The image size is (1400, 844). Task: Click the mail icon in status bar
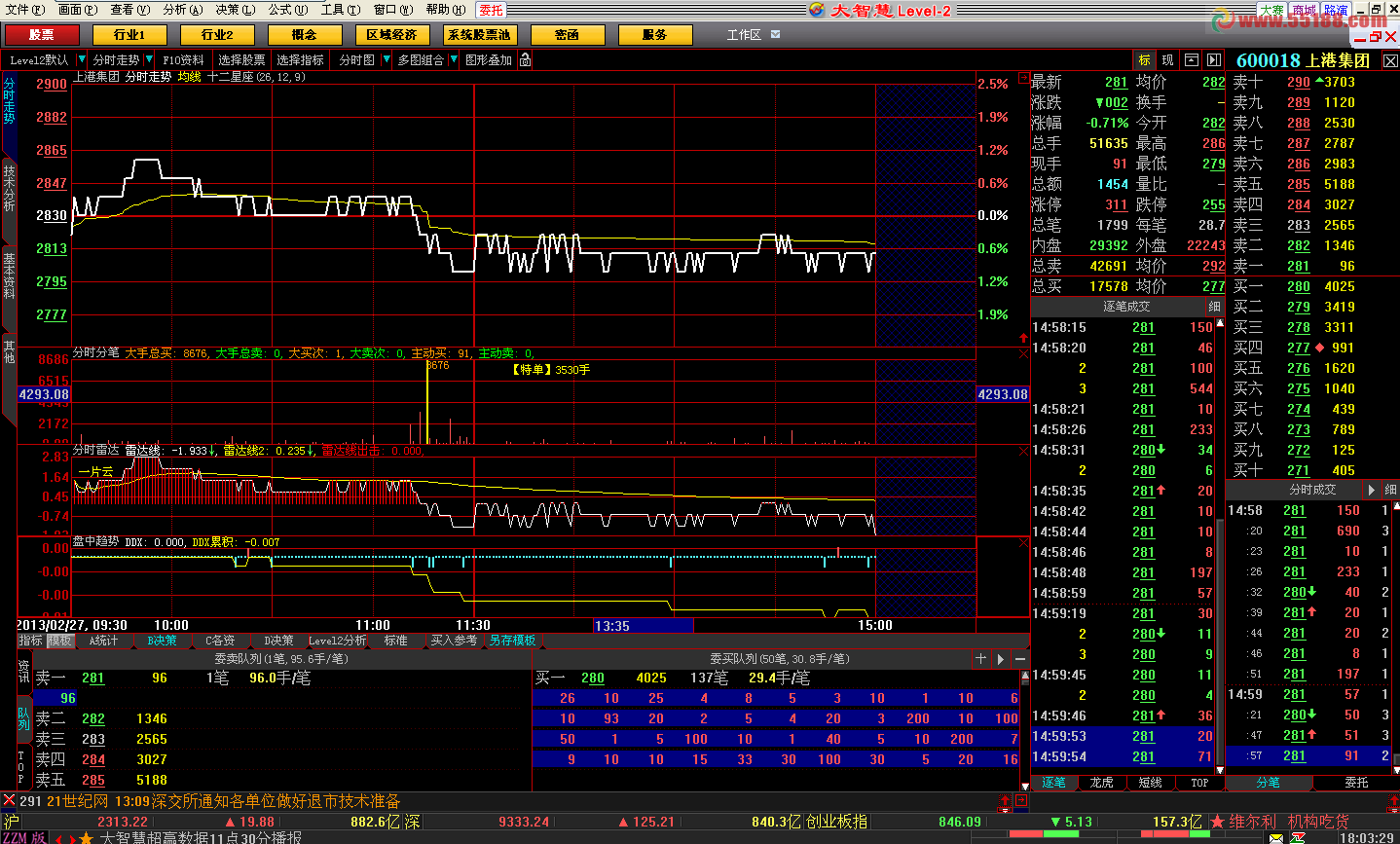tap(1275, 837)
